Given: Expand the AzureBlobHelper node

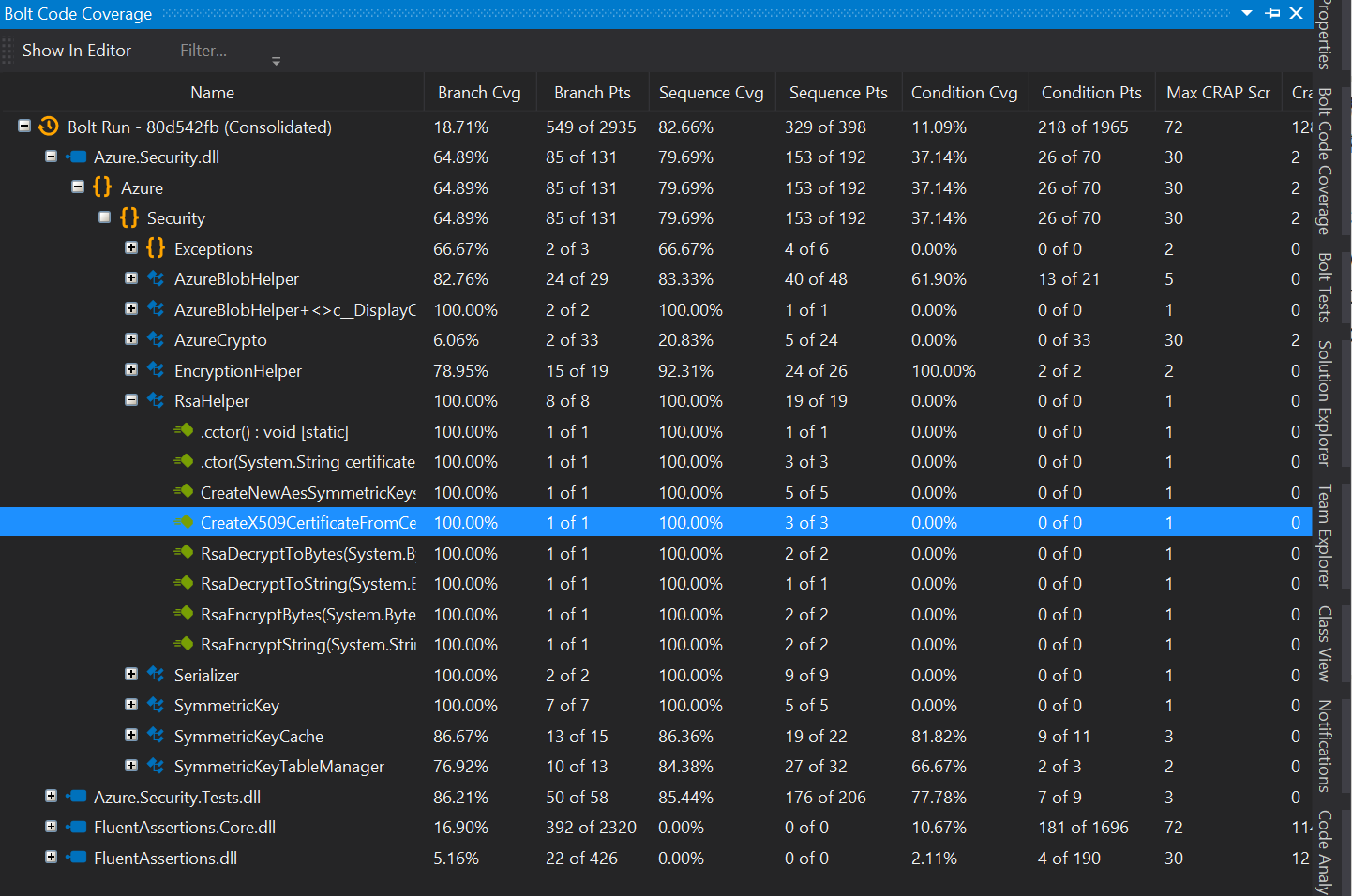Looking at the screenshot, I should click(x=131, y=277).
